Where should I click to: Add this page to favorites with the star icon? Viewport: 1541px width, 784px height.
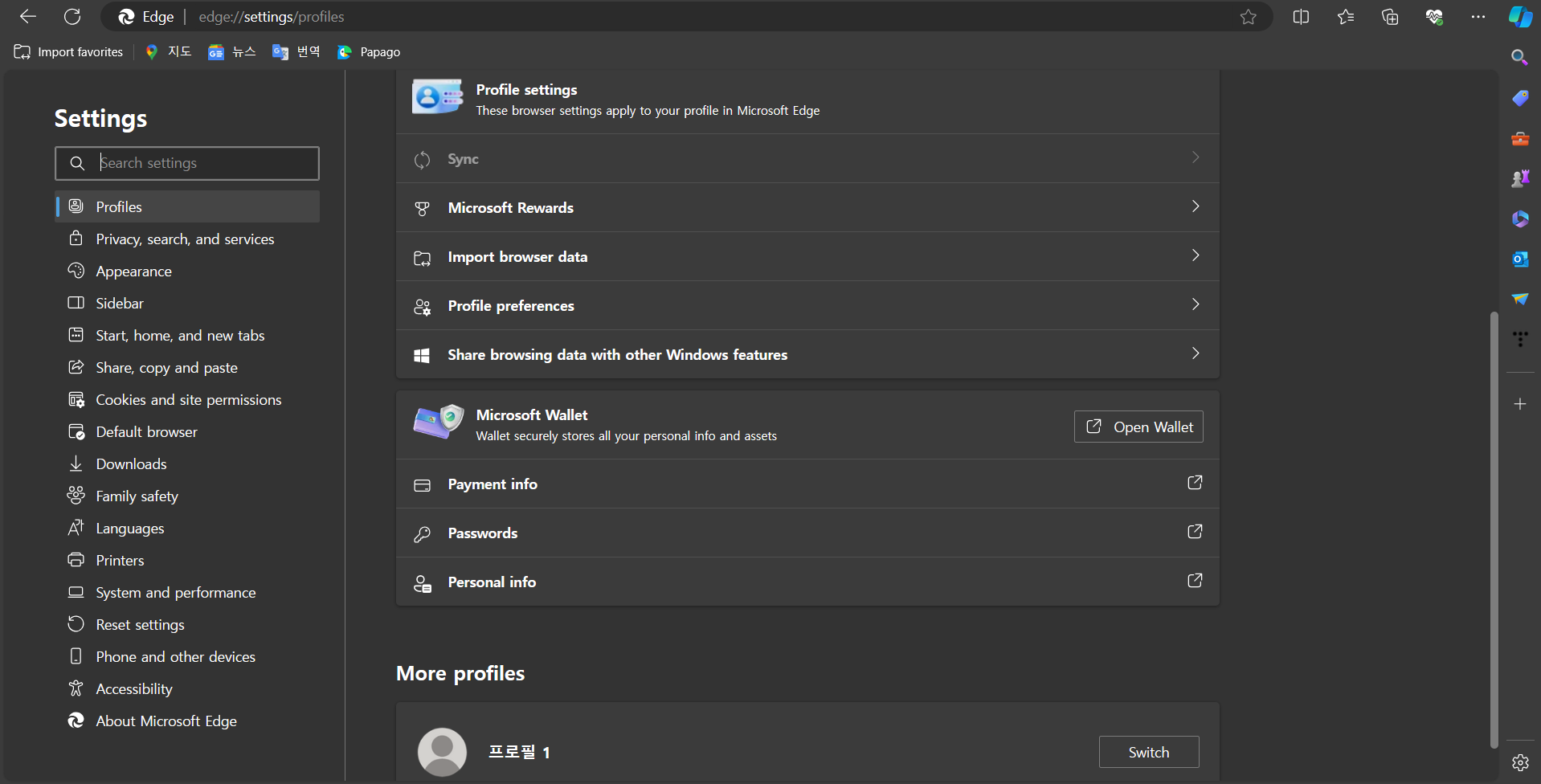tap(1248, 17)
